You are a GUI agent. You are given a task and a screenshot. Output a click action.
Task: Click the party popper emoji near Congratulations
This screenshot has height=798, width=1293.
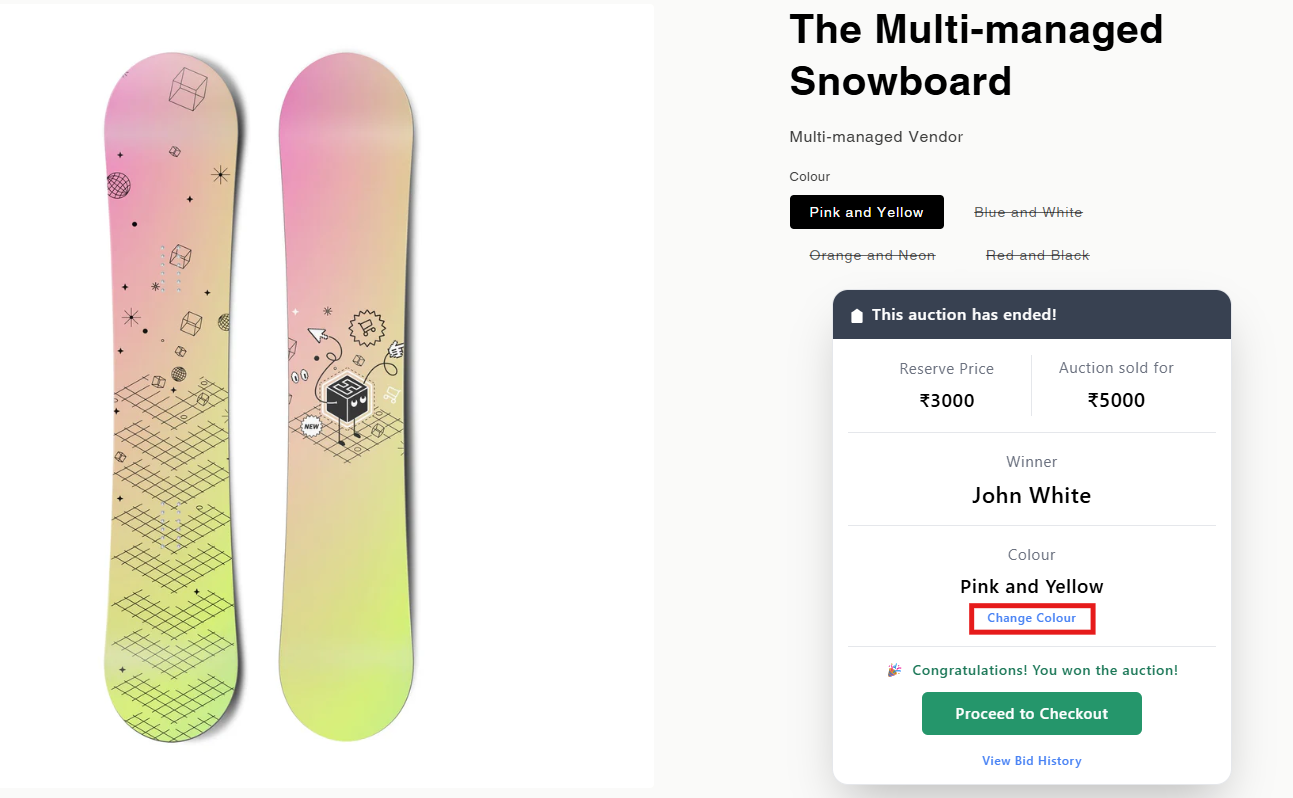[x=895, y=670]
